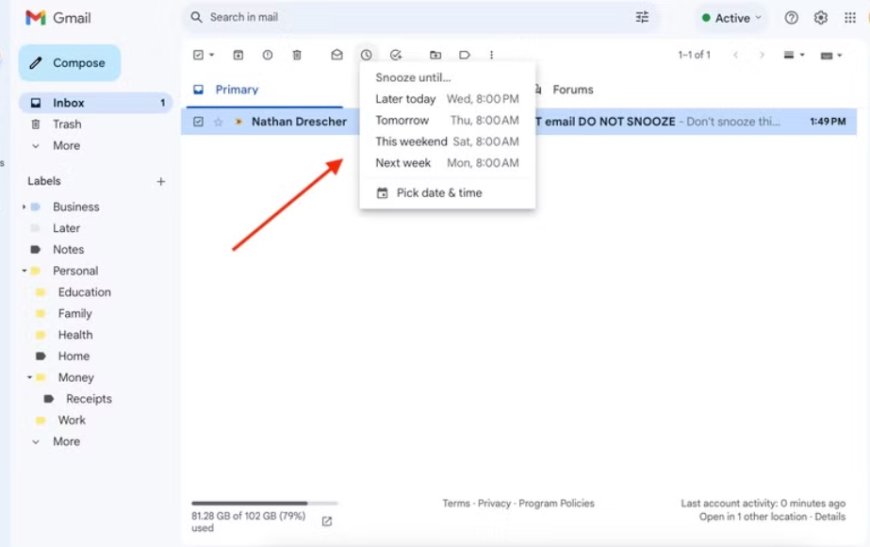Toggle the select-all checkbox in the toolbar
The width and height of the screenshot is (870, 547).
pos(198,55)
